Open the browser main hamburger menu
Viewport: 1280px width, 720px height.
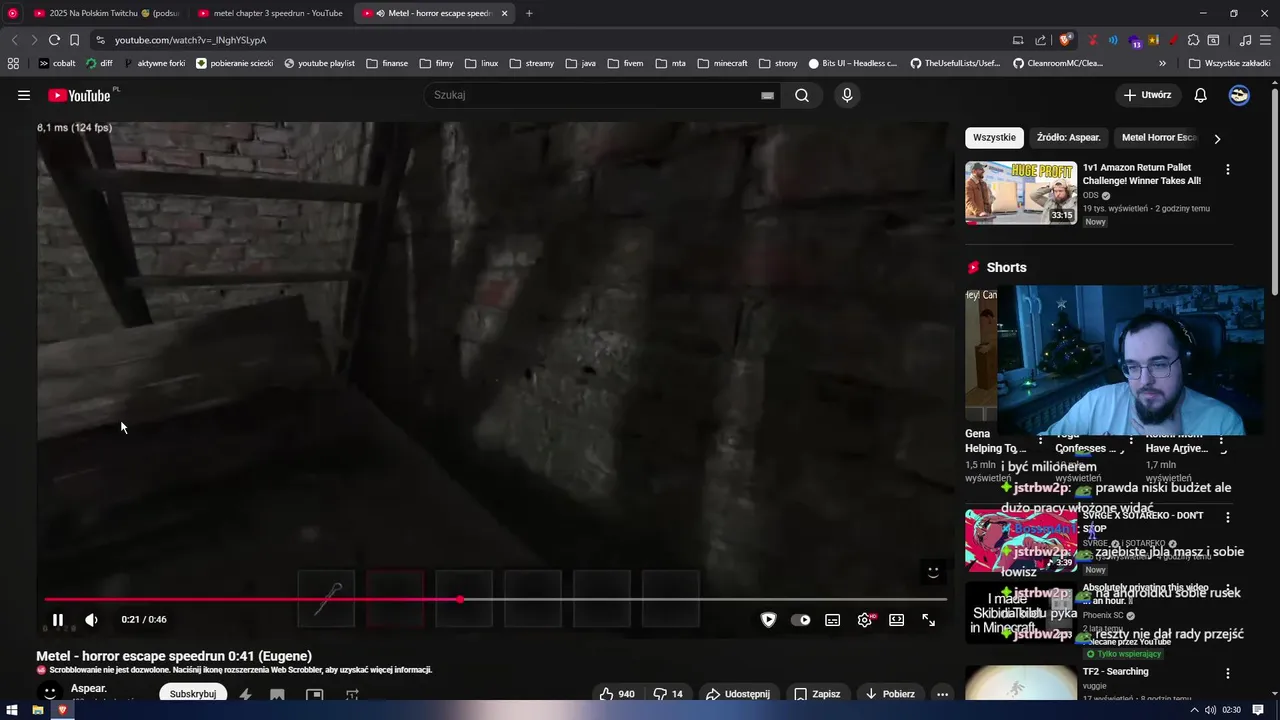pyautogui.click(x=1265, y=40)
